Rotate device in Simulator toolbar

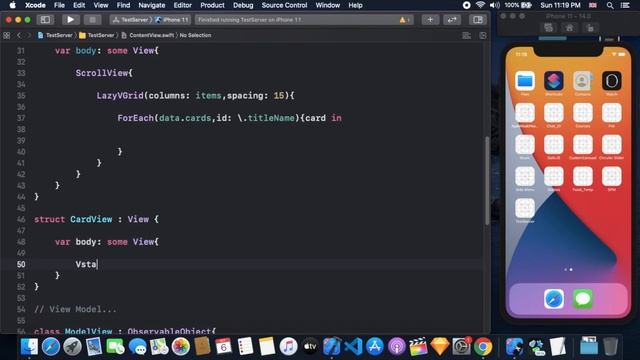tap(590, 28)
